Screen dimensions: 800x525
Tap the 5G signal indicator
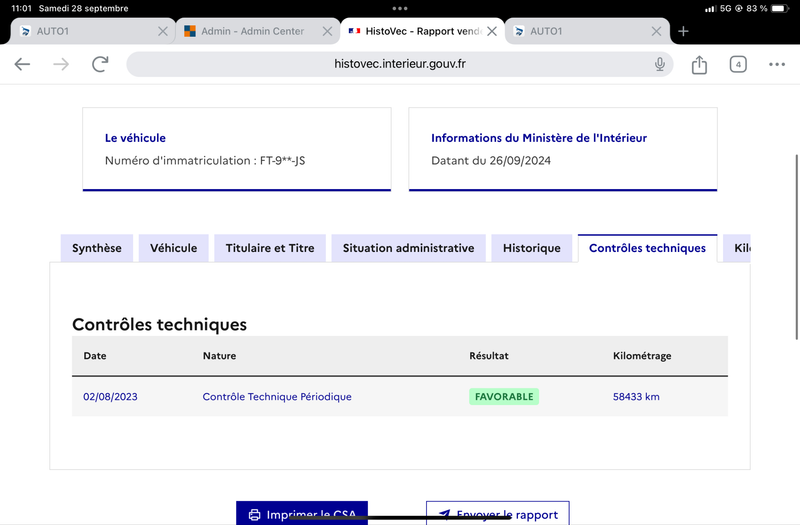[726, 8]
